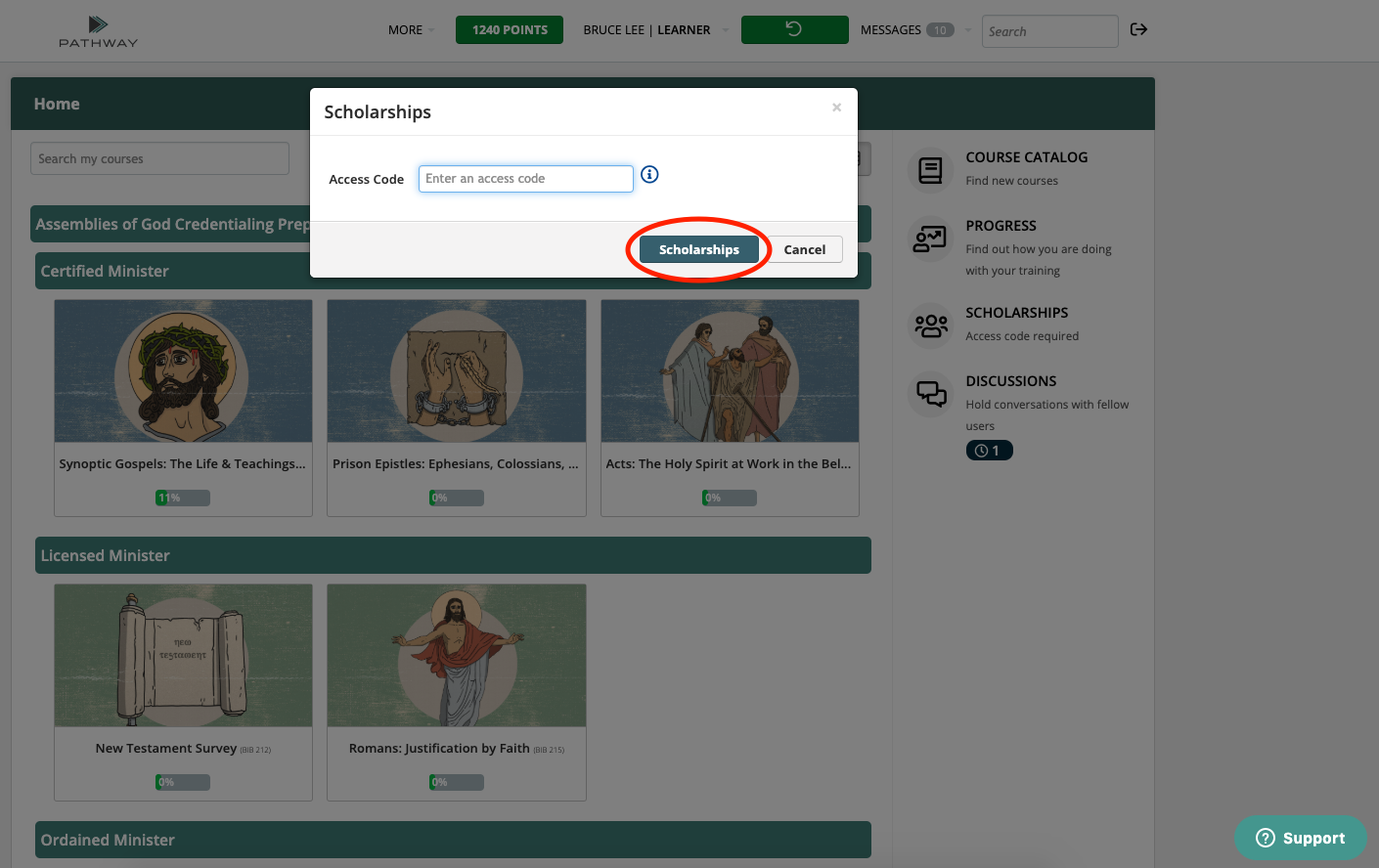Click the info icon beside Access Code
The height and width of the screenshot is (868, 1379).
[649, 175]
